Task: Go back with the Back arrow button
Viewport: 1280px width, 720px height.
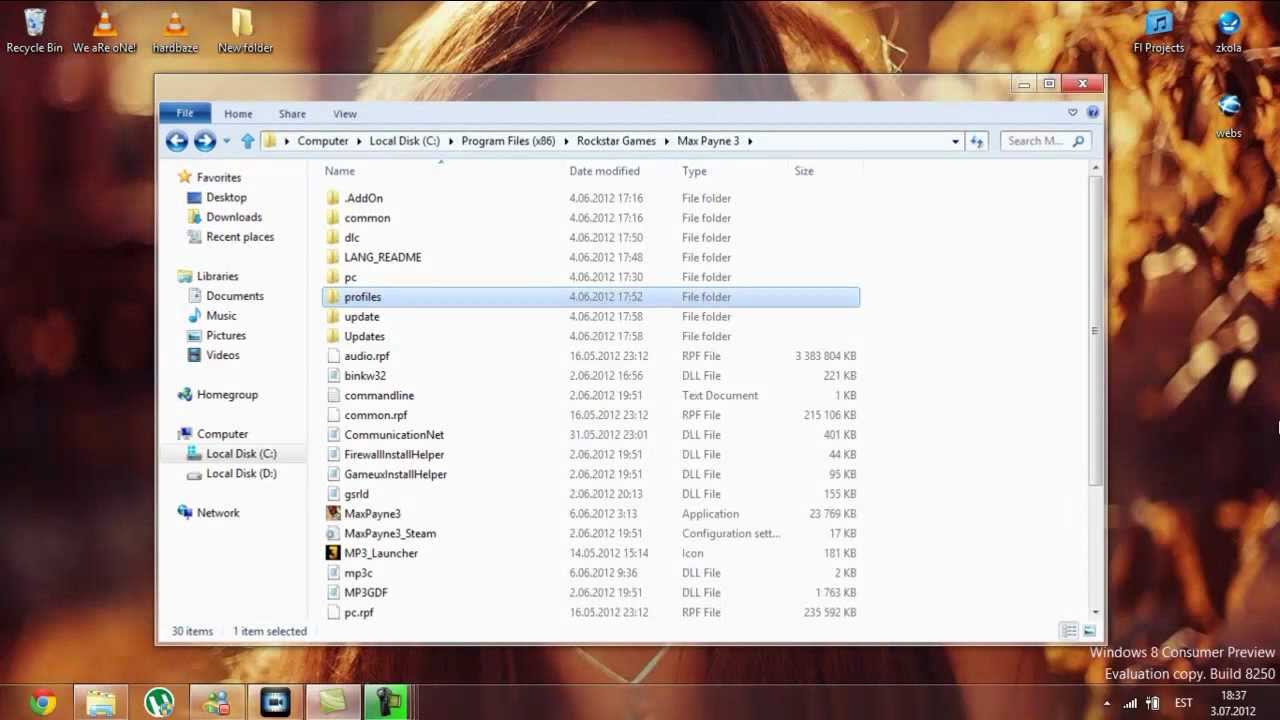Action: pos(177,141)
